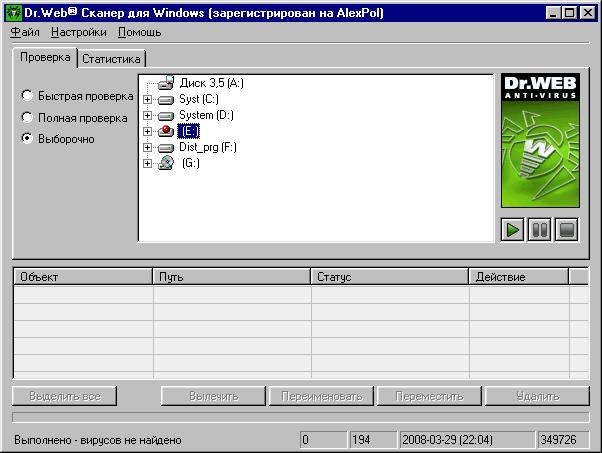Screen dimensions: 602x453
Task: Stop the scan with the stop button
Action: [567, 230]
